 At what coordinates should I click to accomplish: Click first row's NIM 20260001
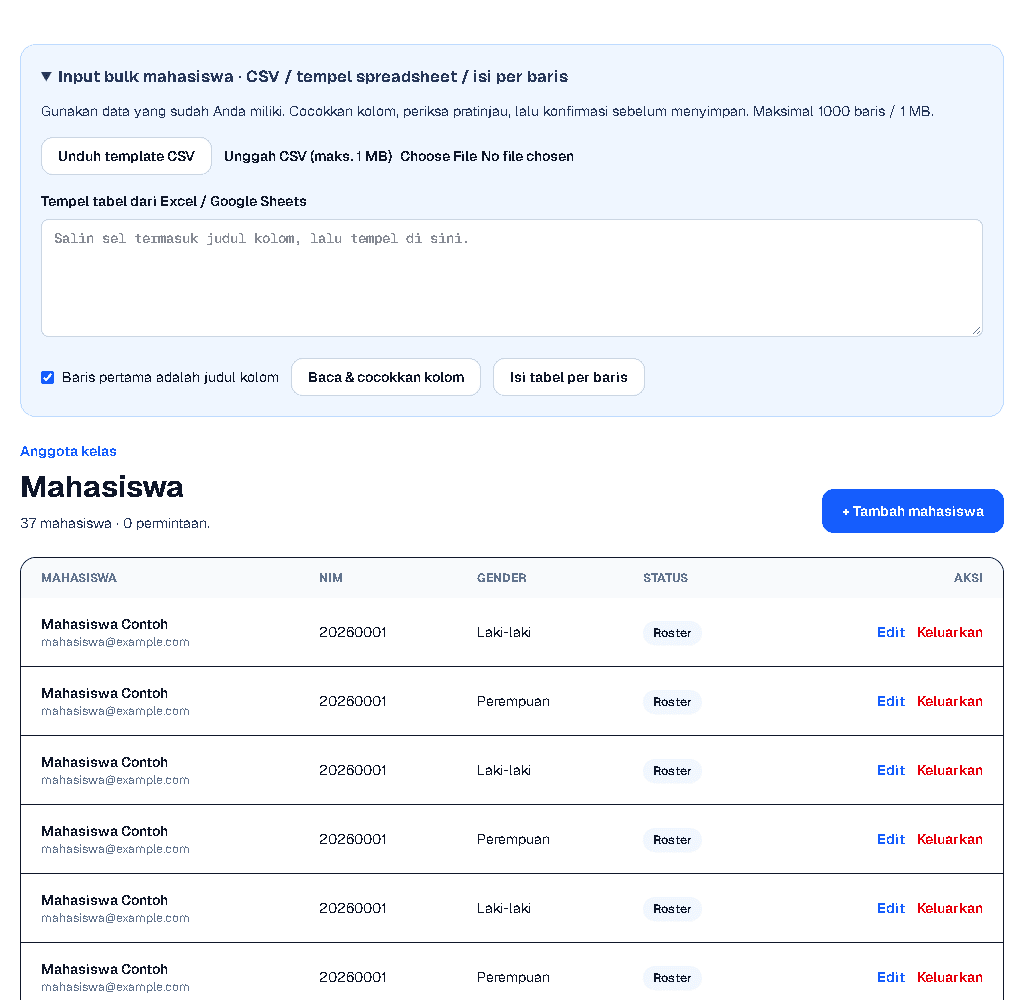pyautogui.click(x=353, y=632)
